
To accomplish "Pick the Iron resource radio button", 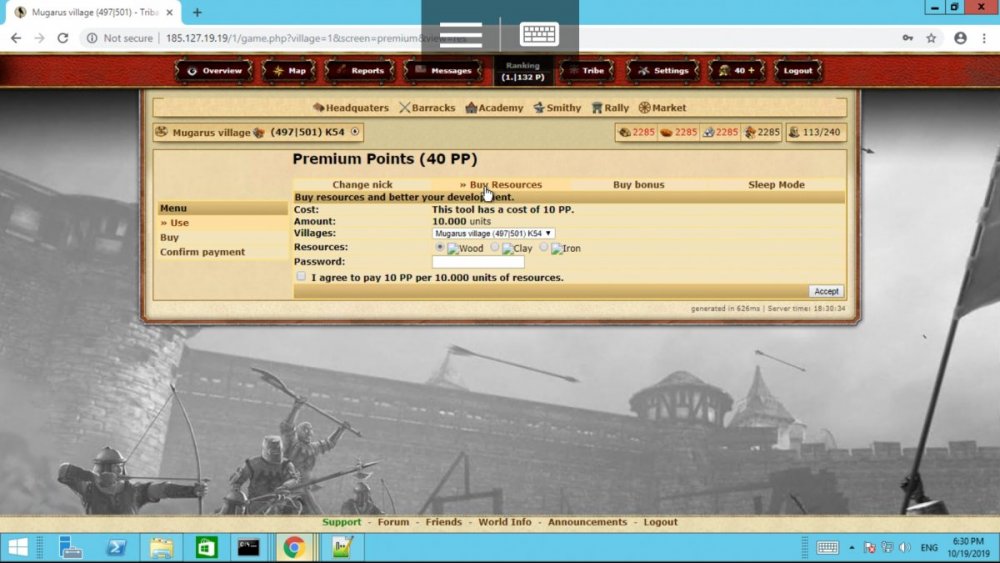I will tap(544, 247).
